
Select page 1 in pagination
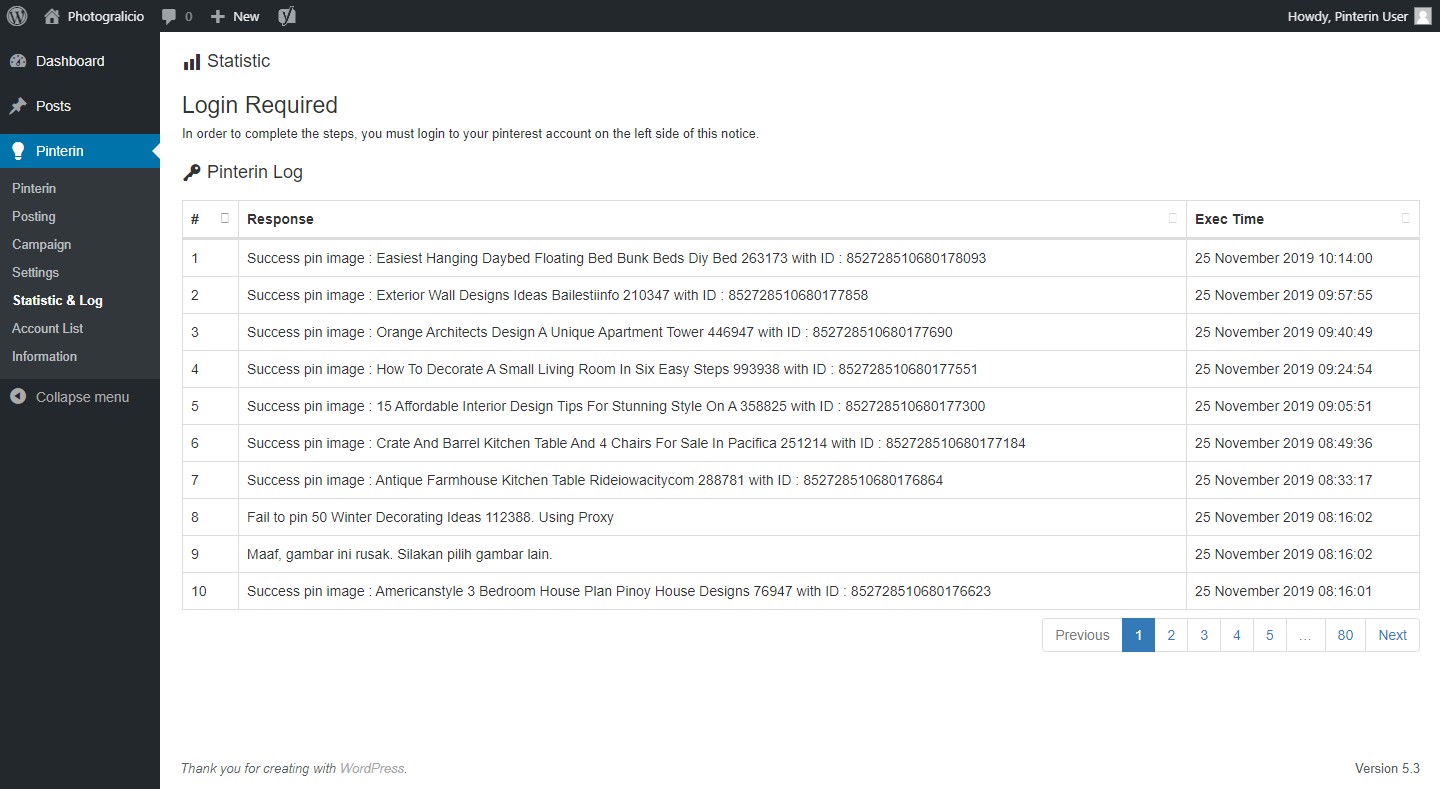tap(1138, 635)
